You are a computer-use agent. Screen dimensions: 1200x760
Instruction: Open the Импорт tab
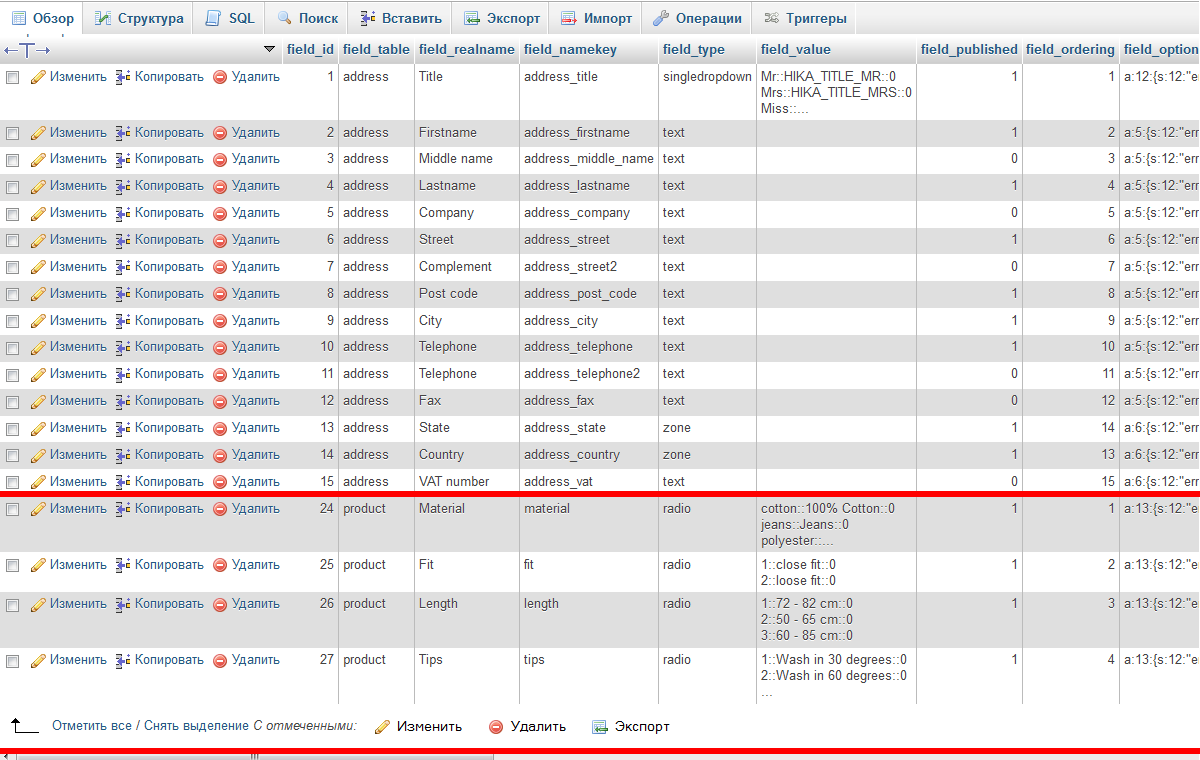pyautogui.click(x=597, y=18)
